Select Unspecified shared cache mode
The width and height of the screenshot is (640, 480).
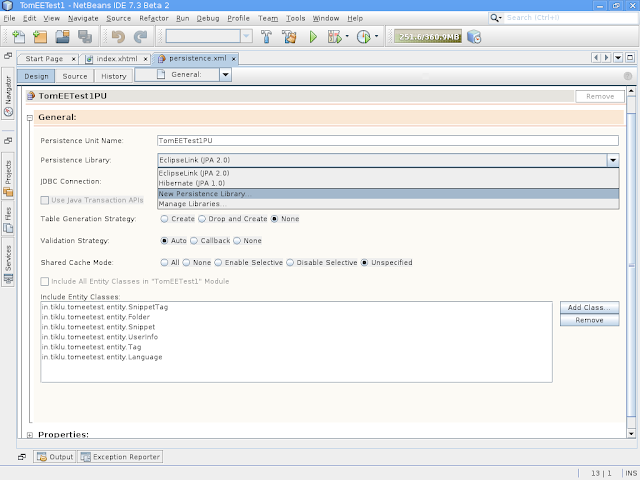(364, 262)
